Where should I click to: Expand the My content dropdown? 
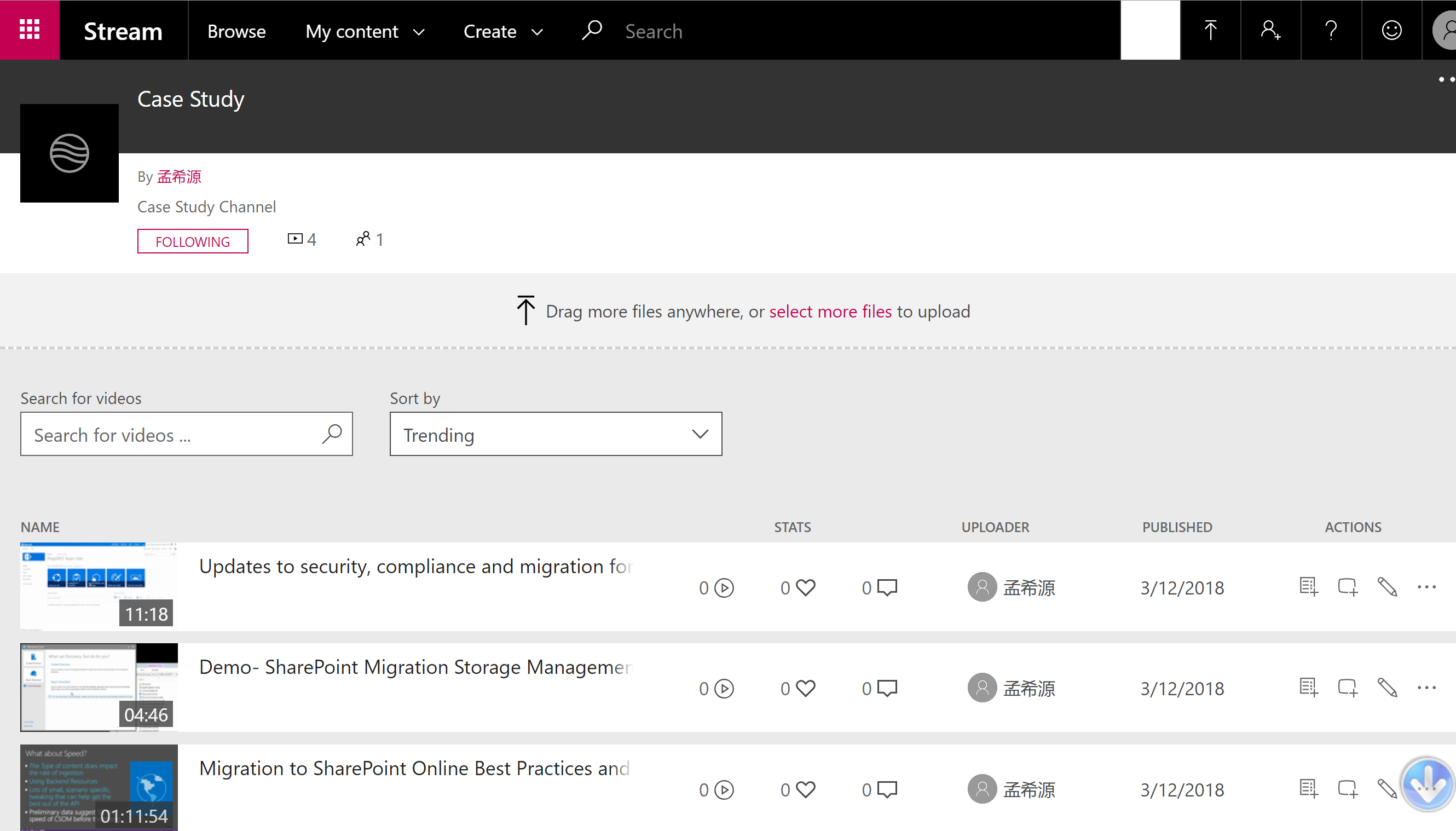tap(365, 31)
